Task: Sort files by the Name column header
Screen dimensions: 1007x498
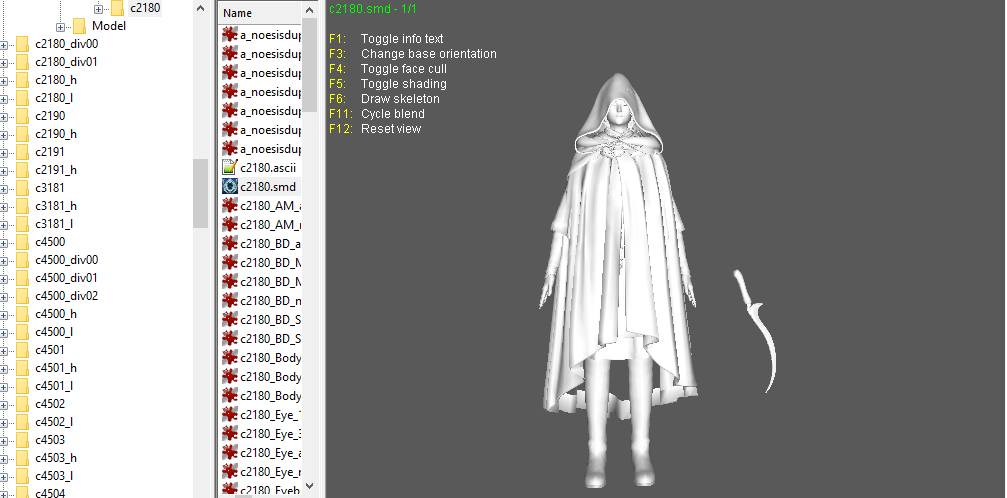Action: pyautogui.click(x=260, y=13)
